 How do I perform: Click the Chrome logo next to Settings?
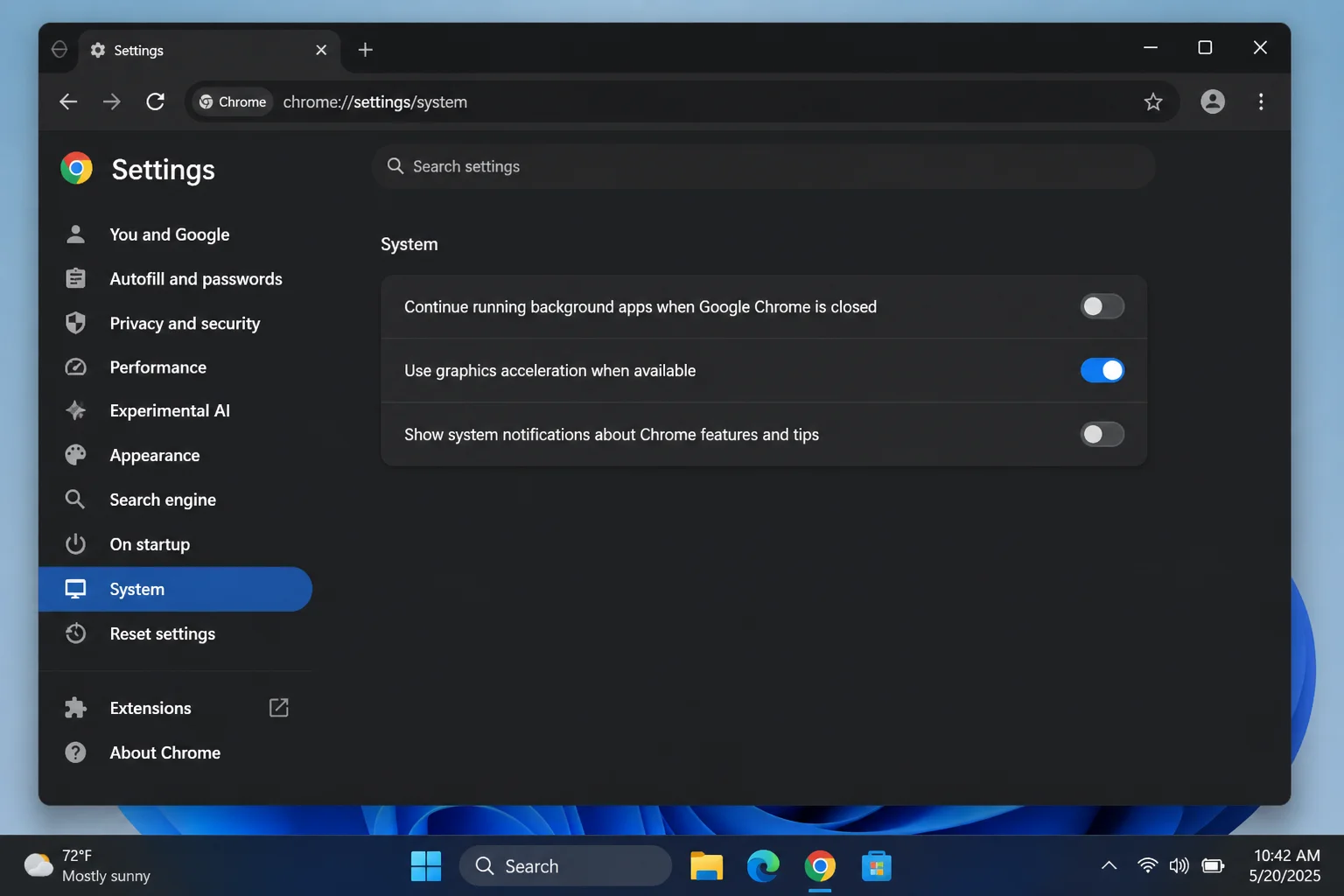(x=77, y=168)
